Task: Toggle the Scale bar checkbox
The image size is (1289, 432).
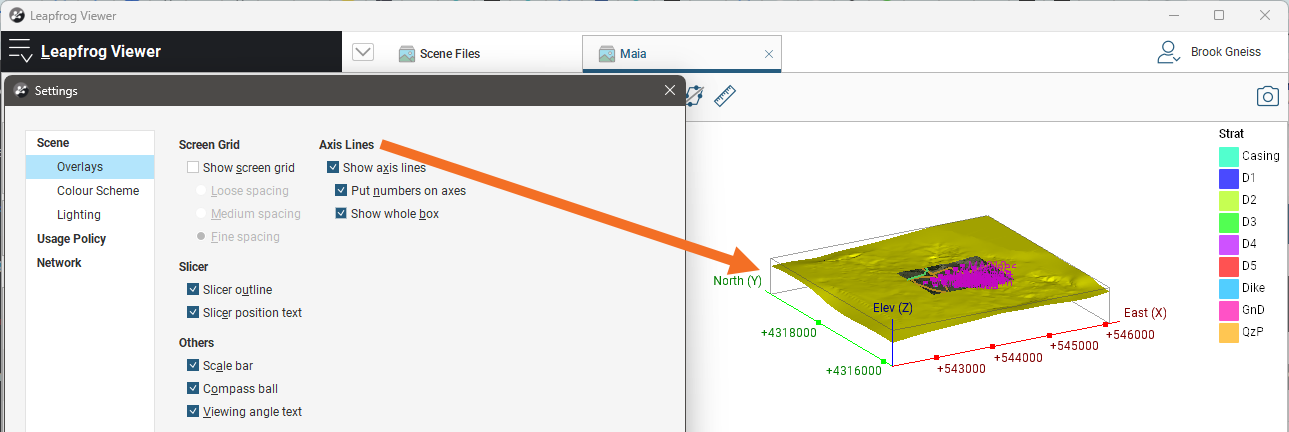Action: (193, 366)
